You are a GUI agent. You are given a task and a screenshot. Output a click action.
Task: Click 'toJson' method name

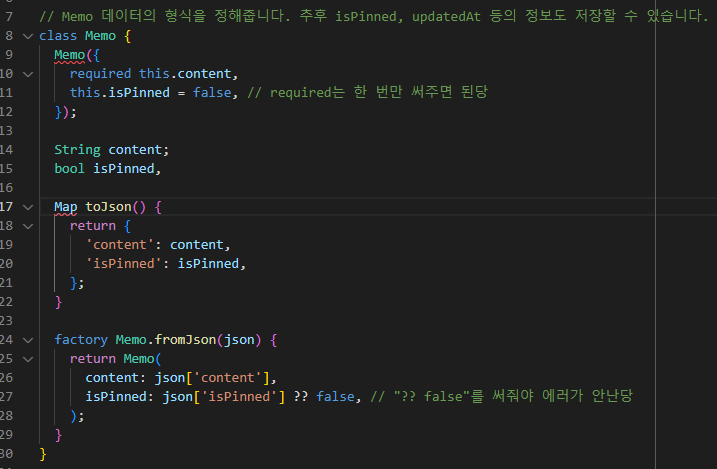click(x=108, y=207)
